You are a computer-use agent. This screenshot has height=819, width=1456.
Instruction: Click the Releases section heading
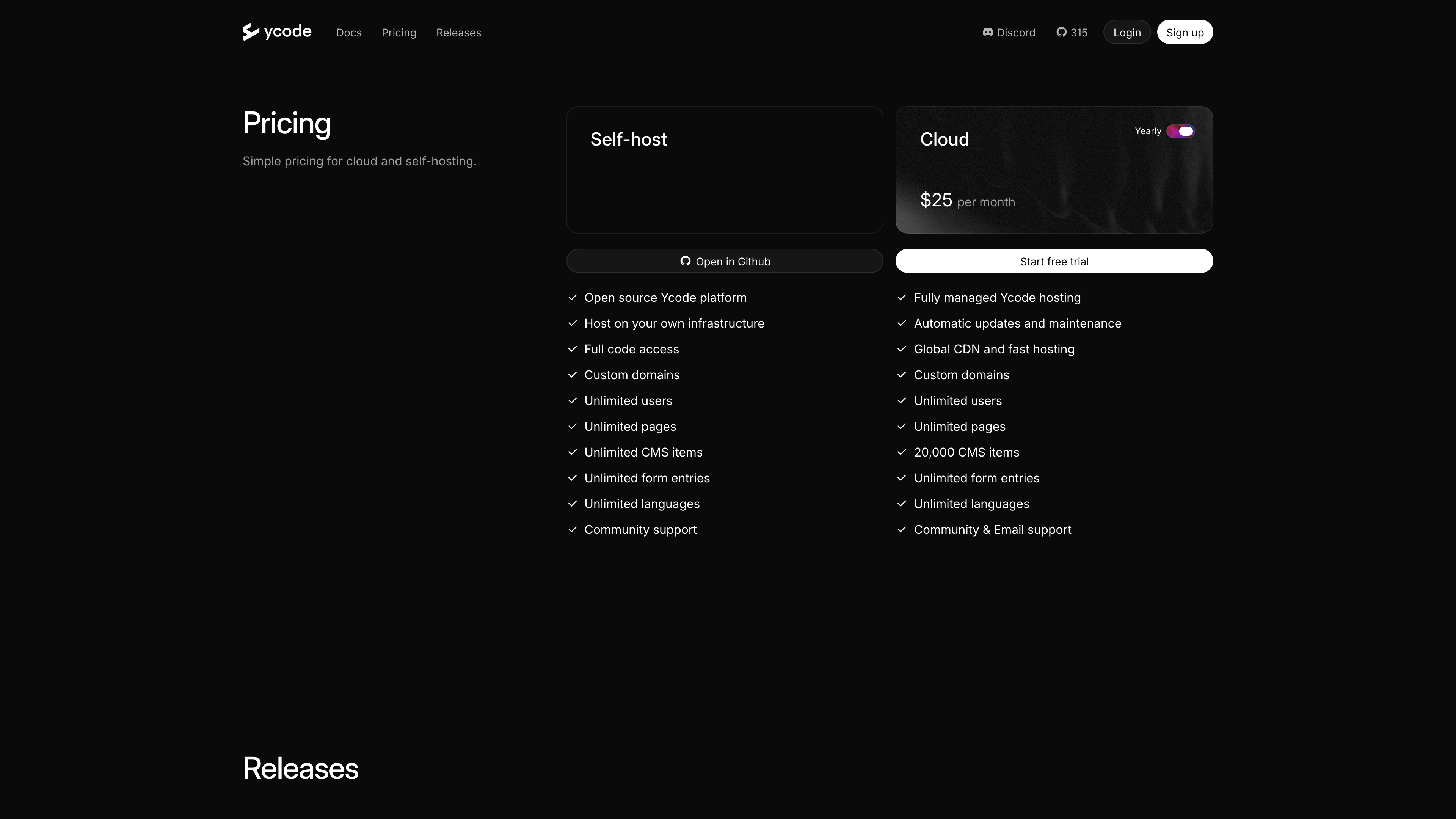pyautogui.click(x=300, y=769)
